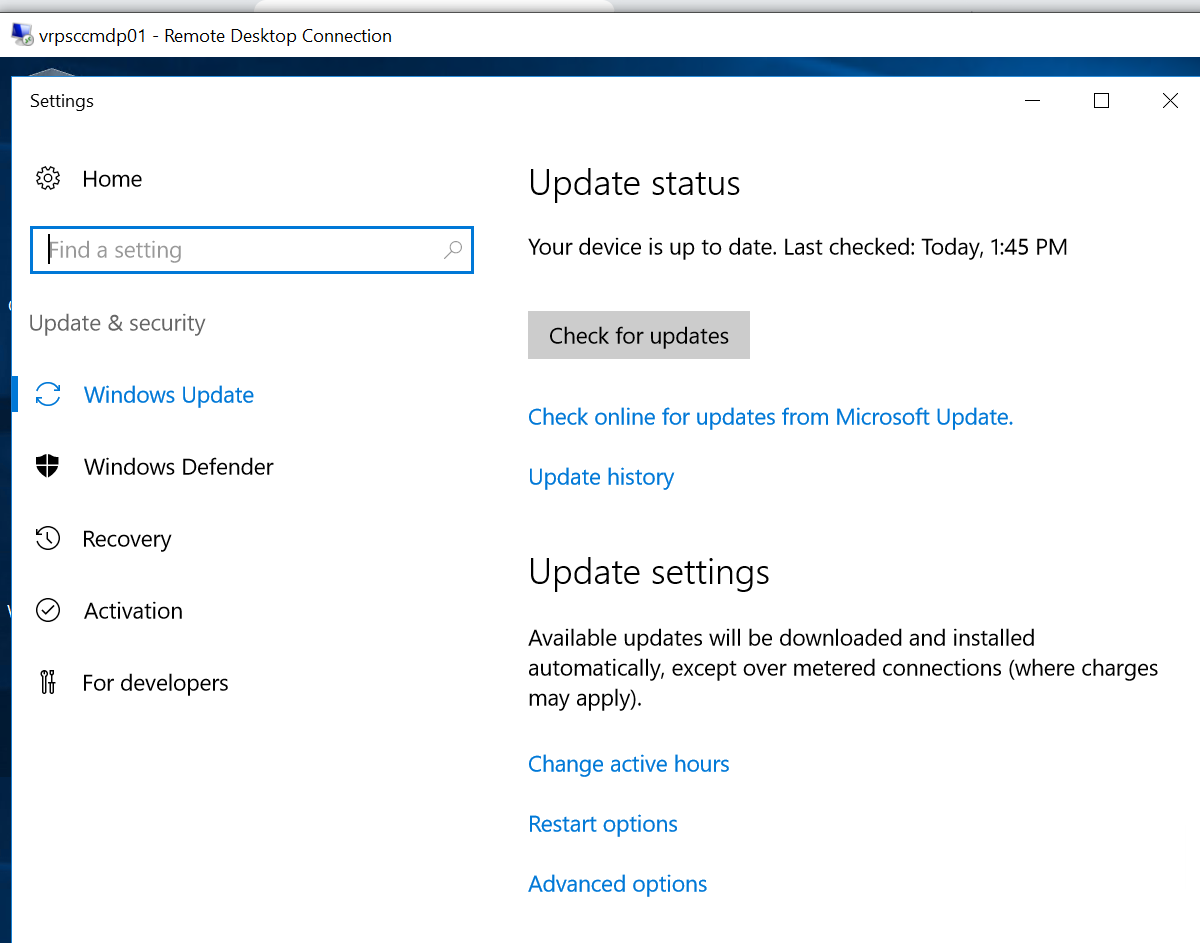Image resolution: width=1200 pixels, height=943 pixels.
Task: Click the Remote Desktop Connection title icon
Action: pyautogui.click(x=21, y=36)
